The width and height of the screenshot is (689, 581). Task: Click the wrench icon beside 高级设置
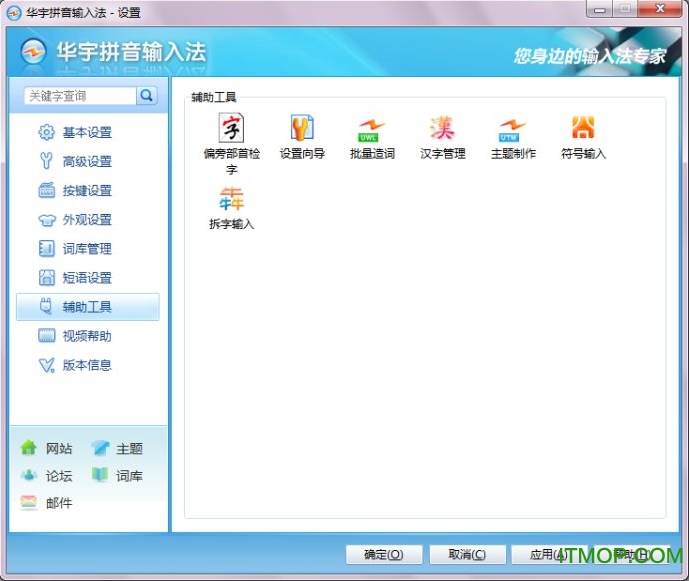click(x=47, y=161)
